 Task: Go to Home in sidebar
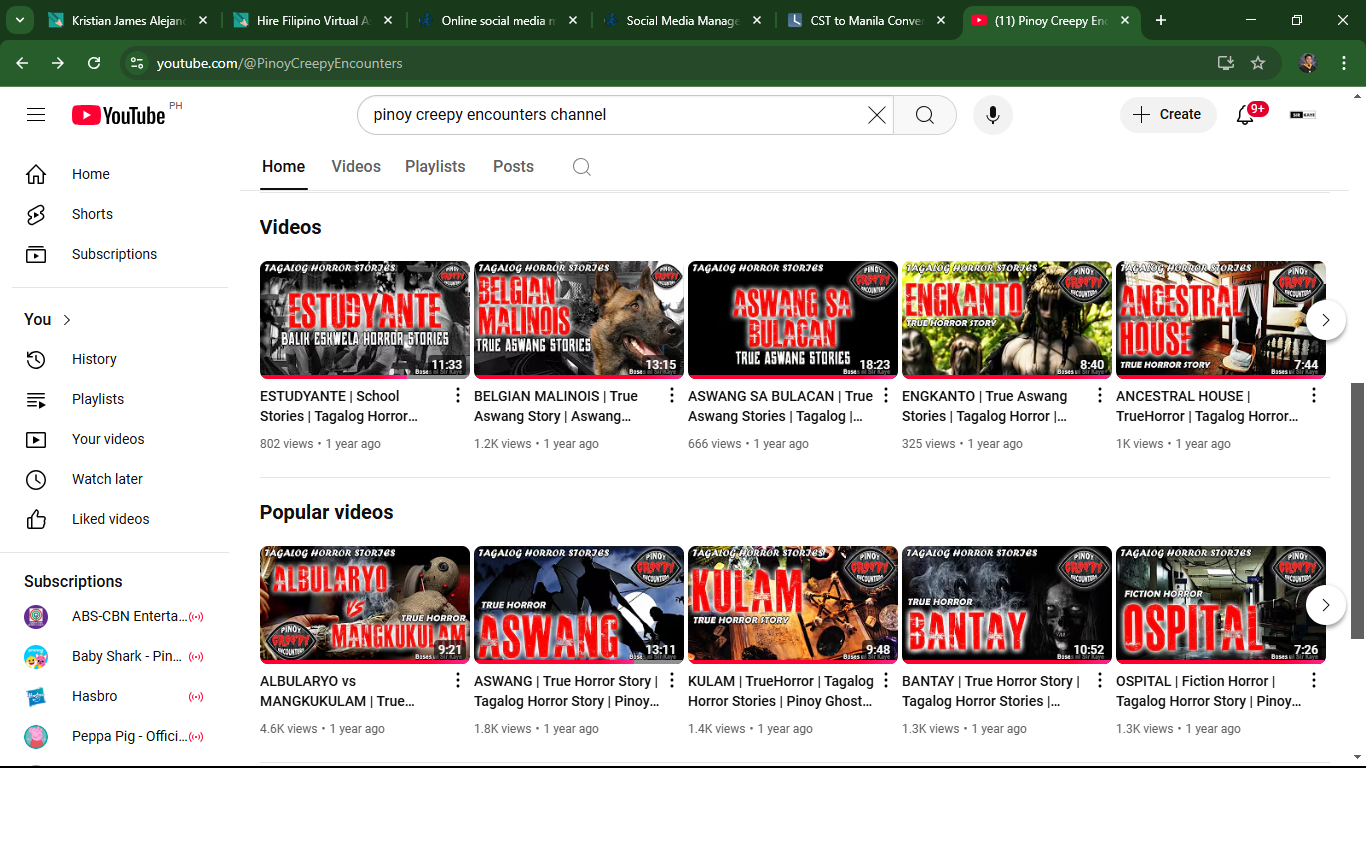pyautogui.click(x=120, y=174)
